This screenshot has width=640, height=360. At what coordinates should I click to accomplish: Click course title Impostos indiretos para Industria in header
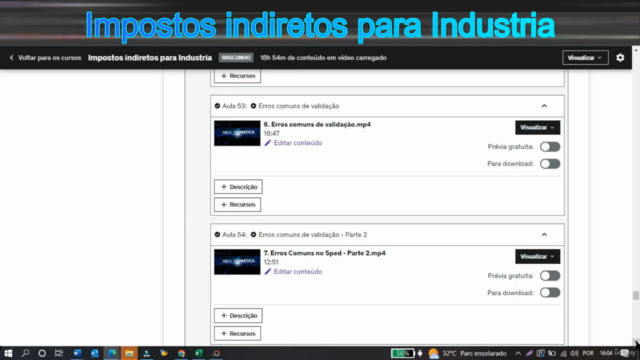[x=150, y=58]
